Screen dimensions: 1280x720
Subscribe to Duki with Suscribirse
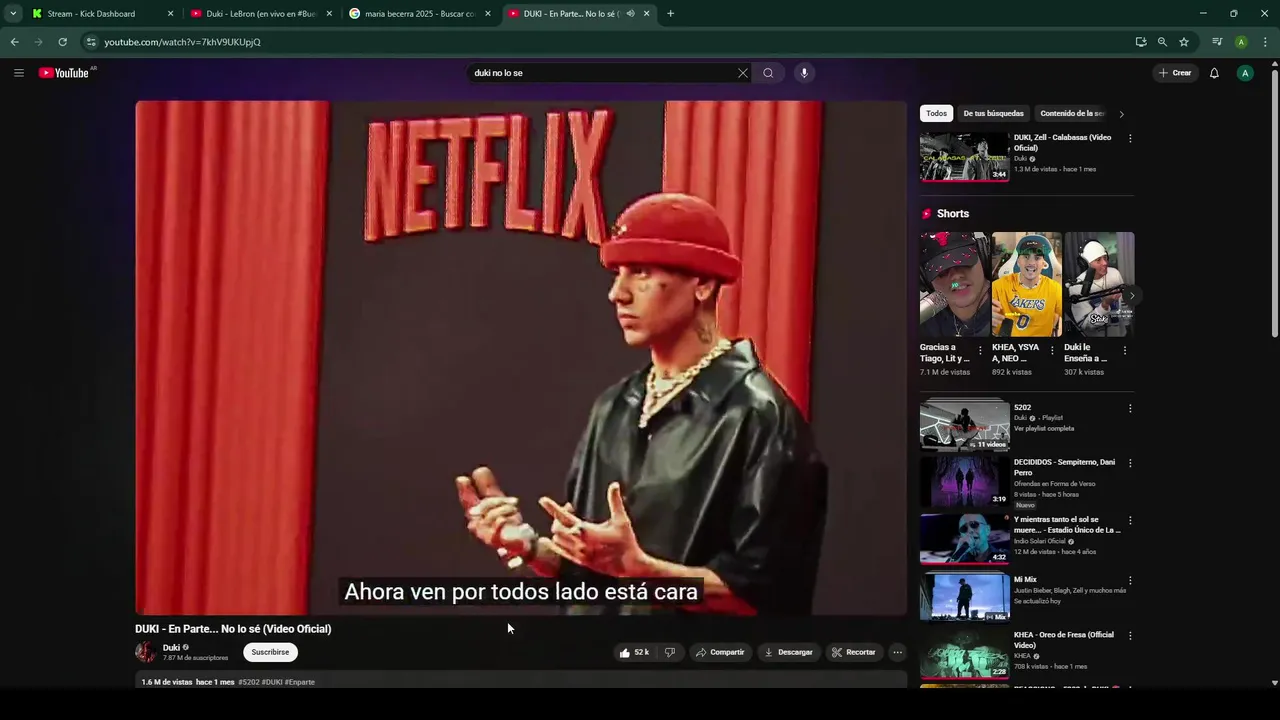(x=270, y=652)
